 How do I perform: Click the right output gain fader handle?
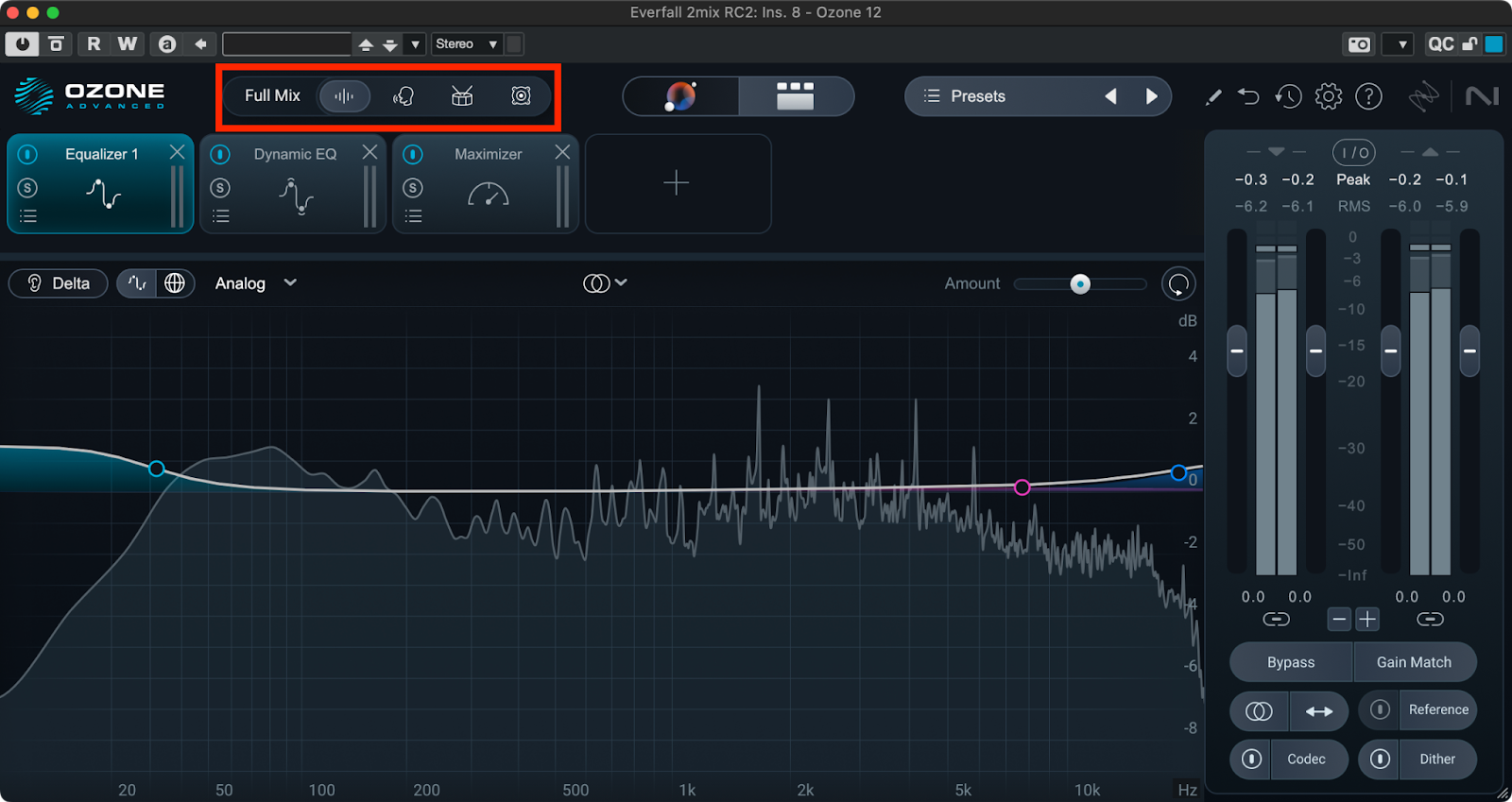[x=1469, y=350]
